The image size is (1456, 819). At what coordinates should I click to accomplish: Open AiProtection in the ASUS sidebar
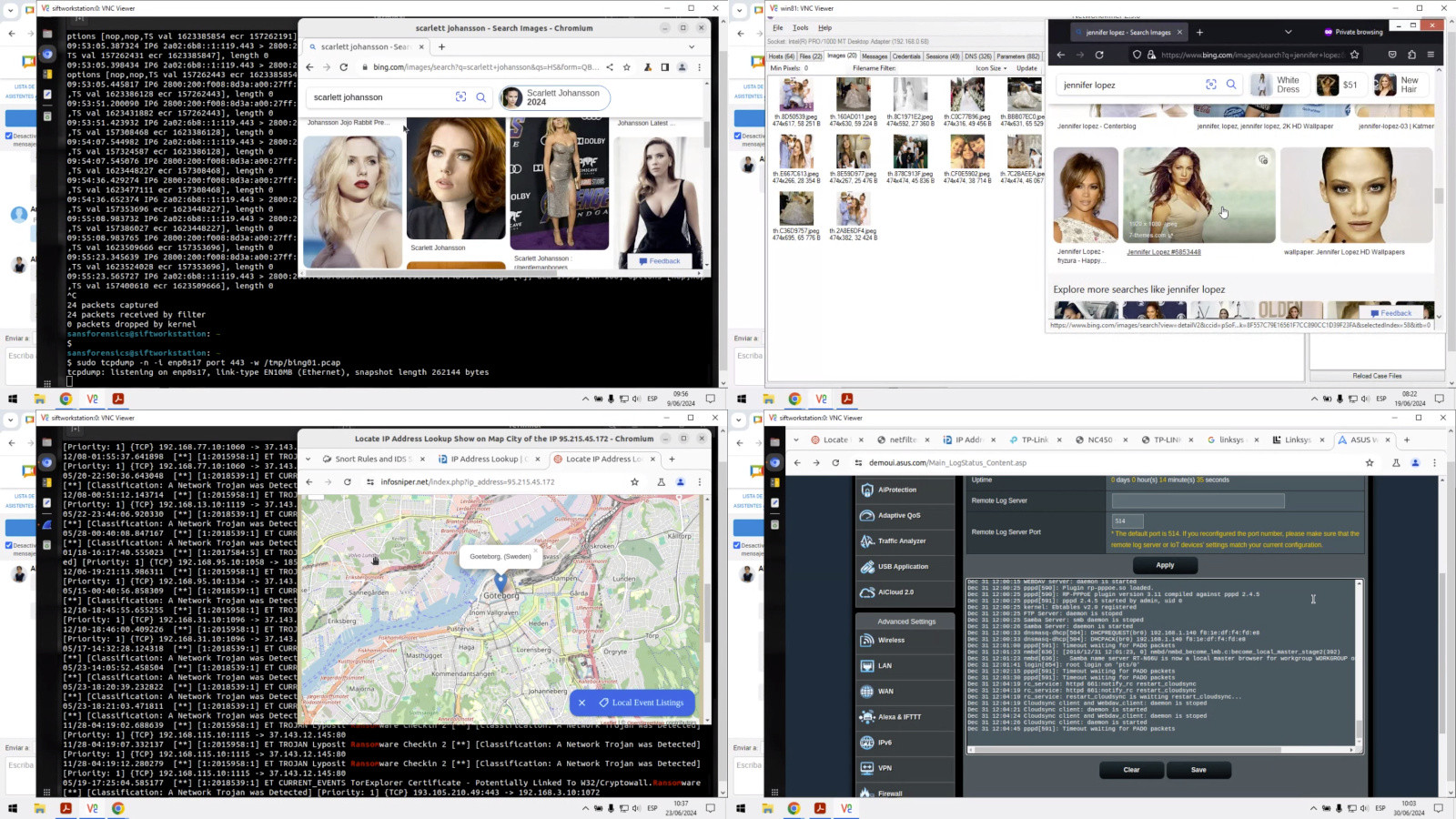[x=905, y=490]
